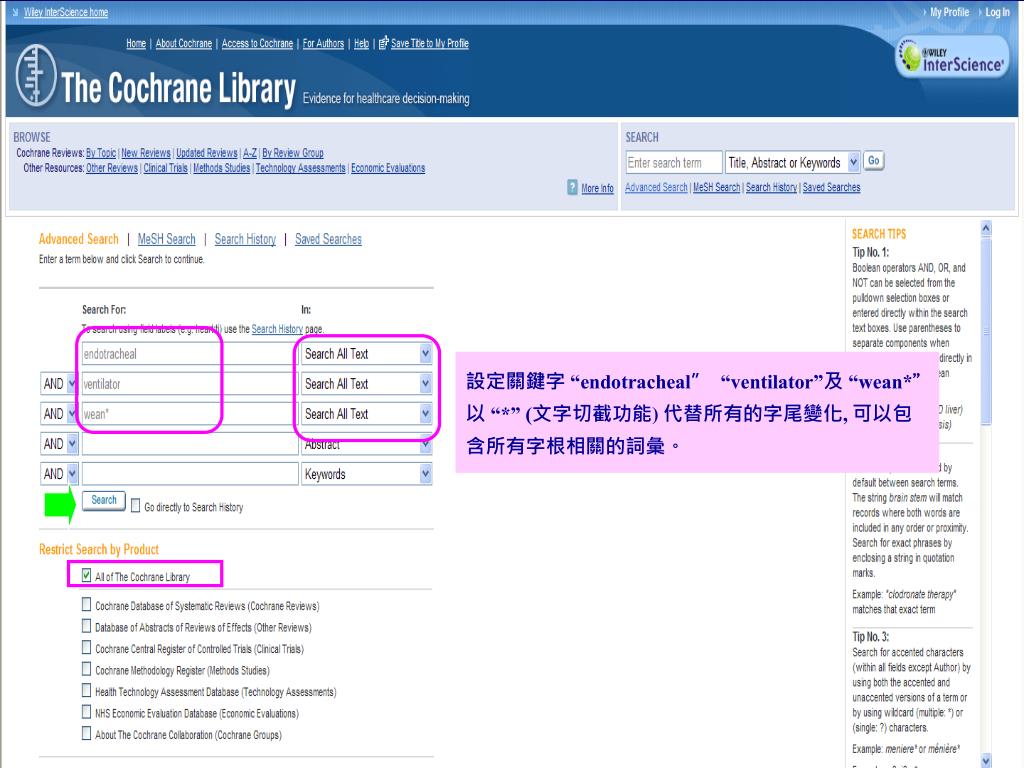Screen dimensions: 1024x768
Task: Click Search Tips scrollbar up arrow
Action: (x=986, y=227)
